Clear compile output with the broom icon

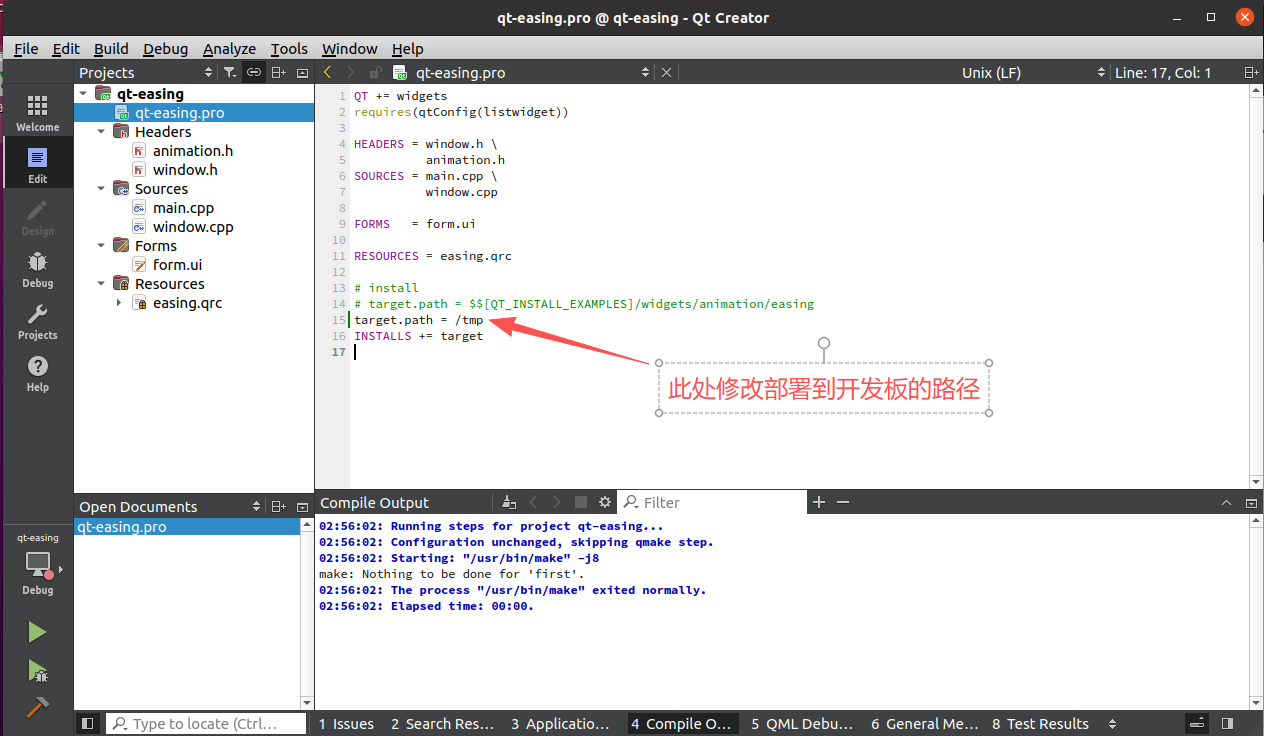click(509, 502)
